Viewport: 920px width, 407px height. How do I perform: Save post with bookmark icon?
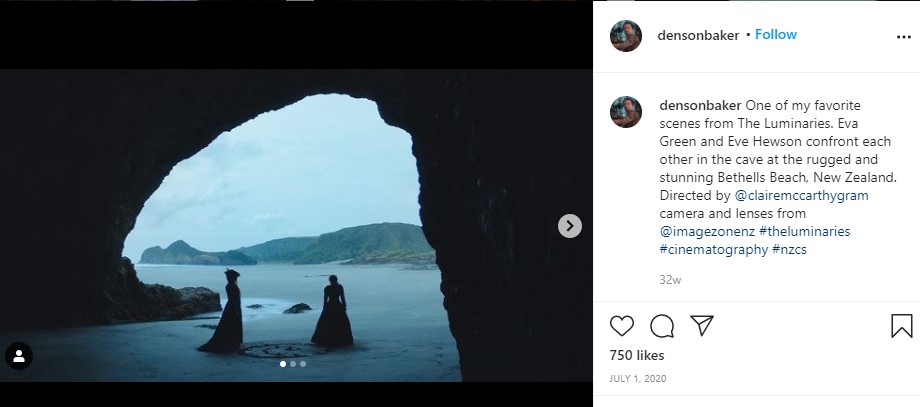pos(901,326)
